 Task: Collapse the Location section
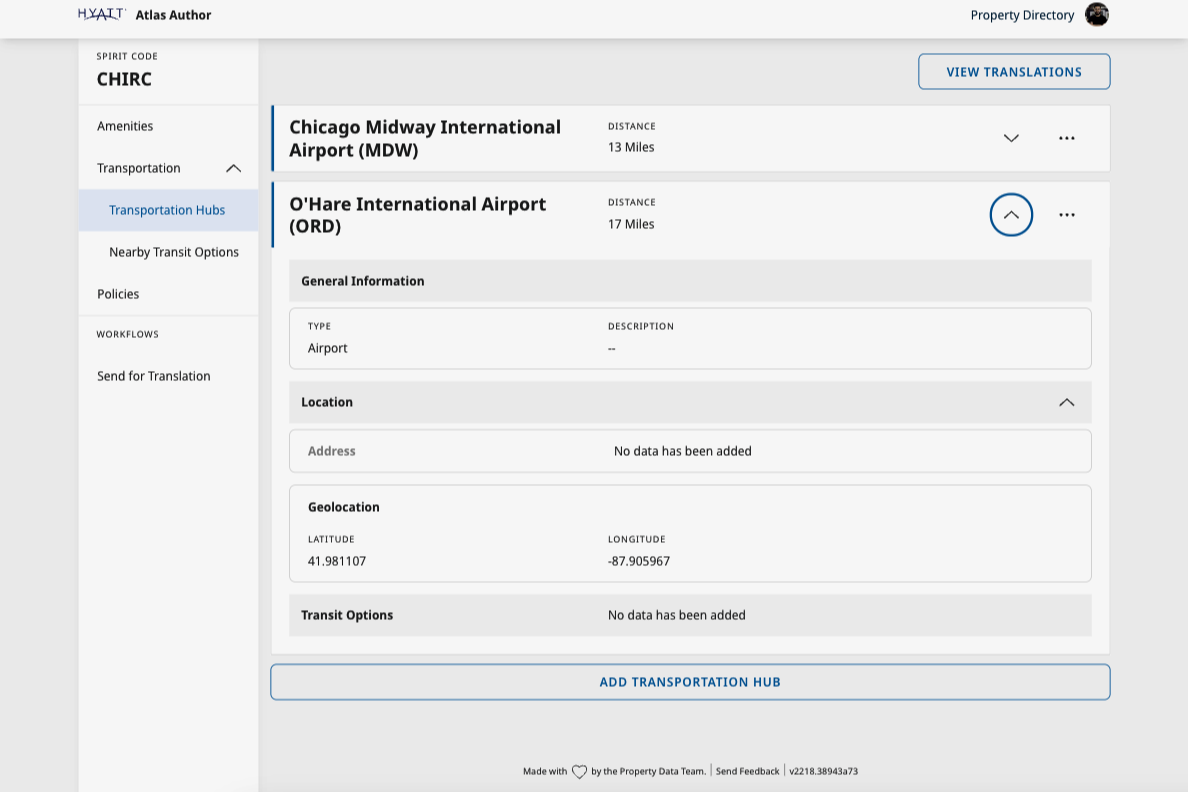[1066, 402]
